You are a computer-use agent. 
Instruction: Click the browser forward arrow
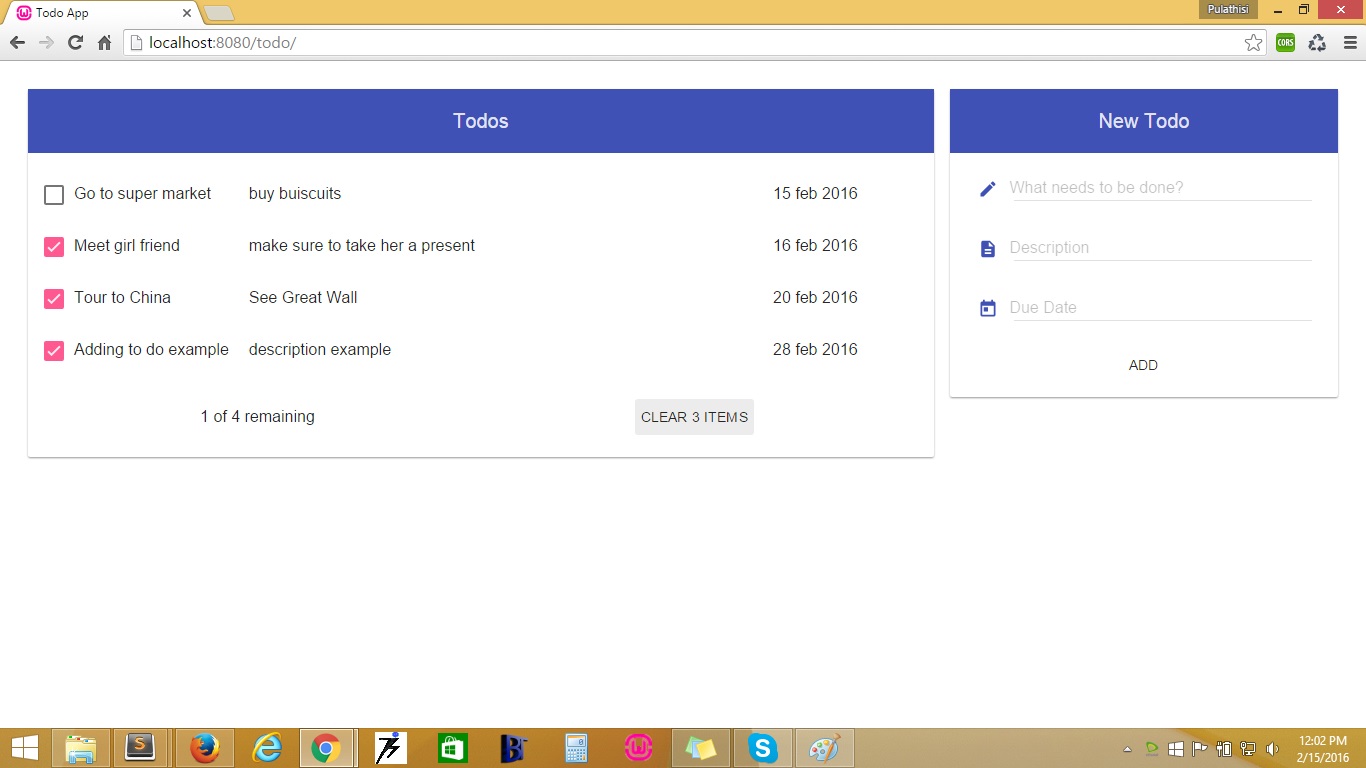[46, 43]
